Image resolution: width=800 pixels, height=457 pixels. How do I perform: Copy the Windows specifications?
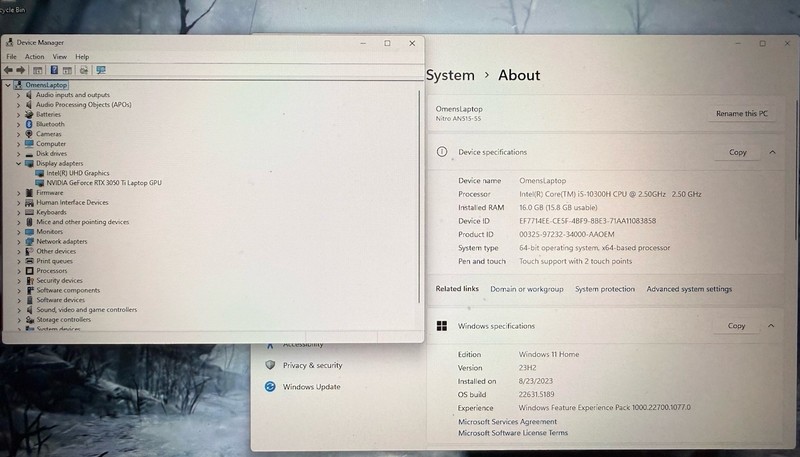(x=736, y=325)
